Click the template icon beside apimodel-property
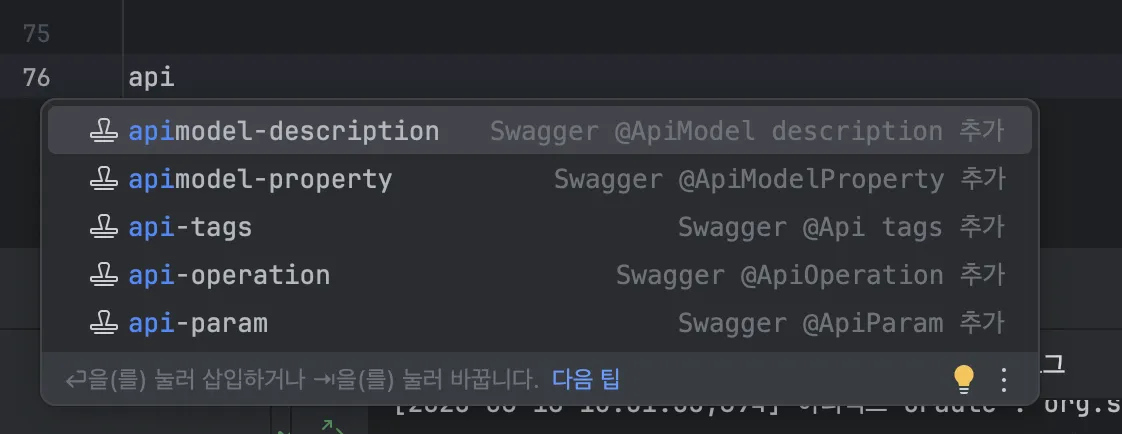The width and height of the screenshot is (1122, 434). (103, 180)
